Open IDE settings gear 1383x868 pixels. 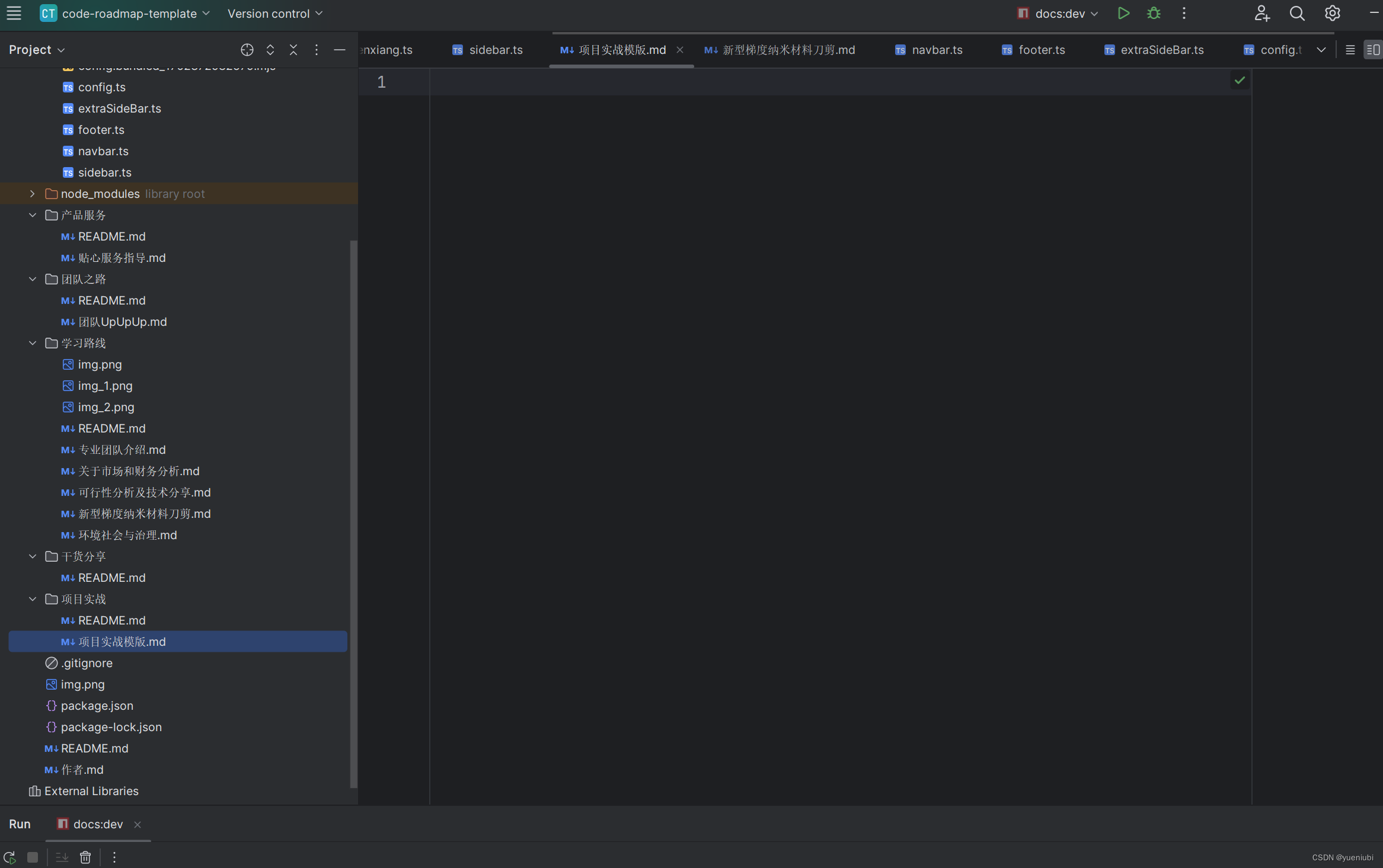pyautogui.click(x=1332, y=13)
